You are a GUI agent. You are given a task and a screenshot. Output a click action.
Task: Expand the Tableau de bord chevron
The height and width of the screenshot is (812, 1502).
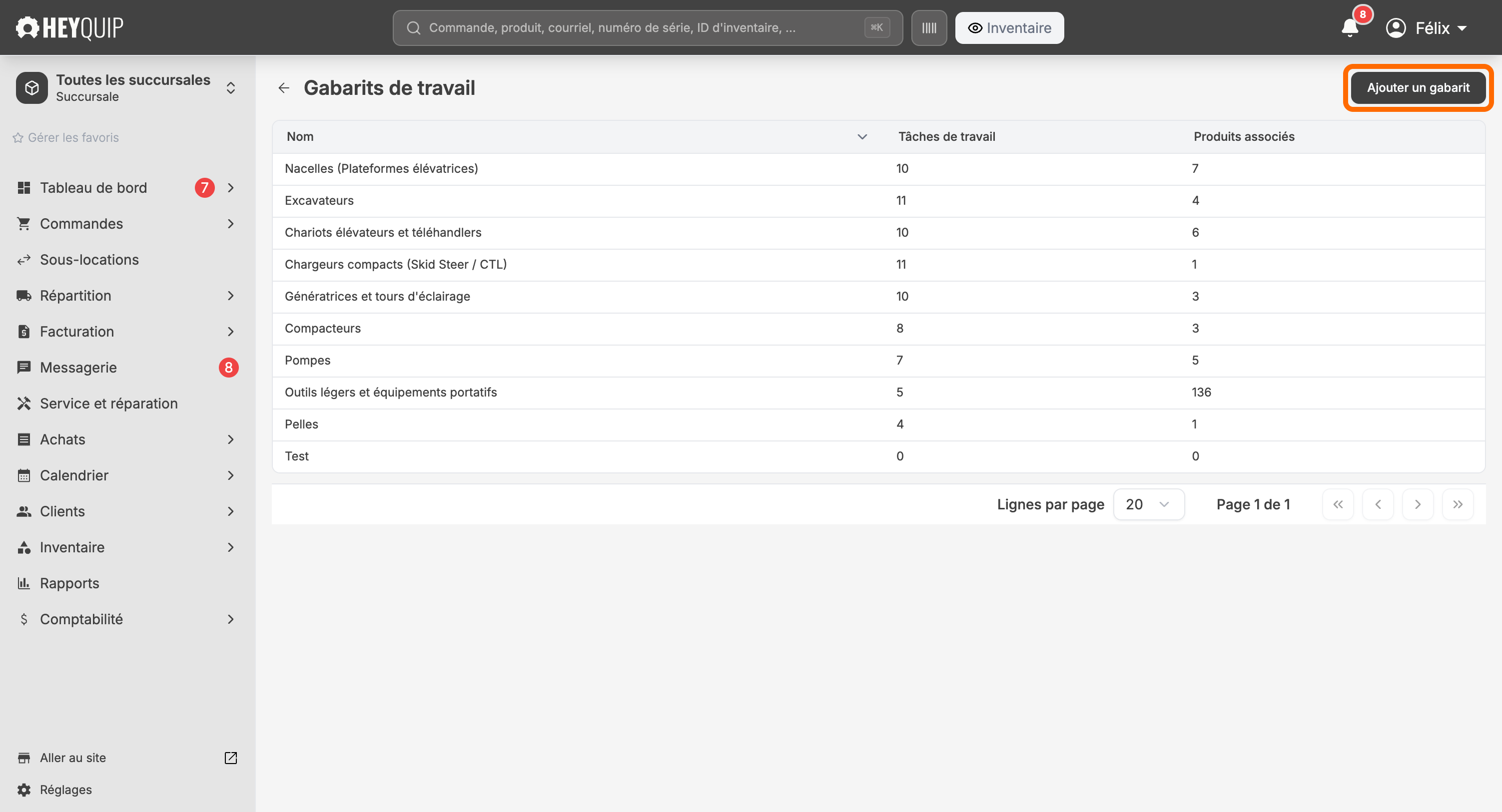231,188
